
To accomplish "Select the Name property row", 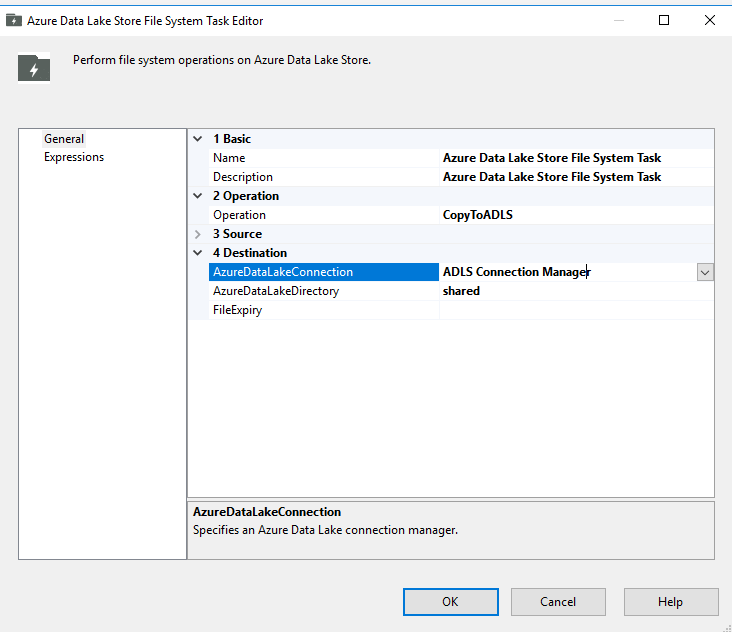I will tap(461, 158).
